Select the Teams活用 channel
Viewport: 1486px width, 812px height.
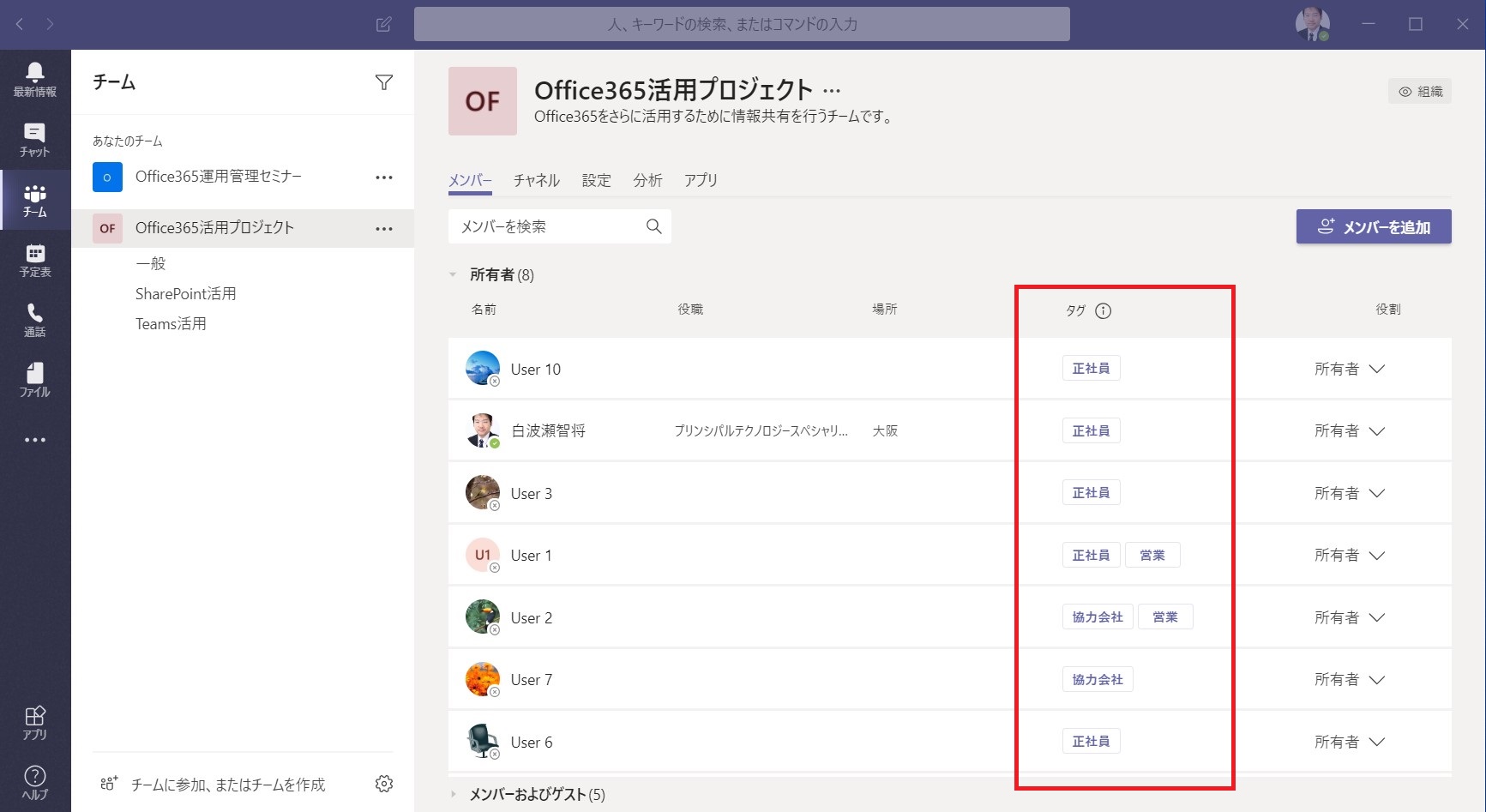pos(171,323)
